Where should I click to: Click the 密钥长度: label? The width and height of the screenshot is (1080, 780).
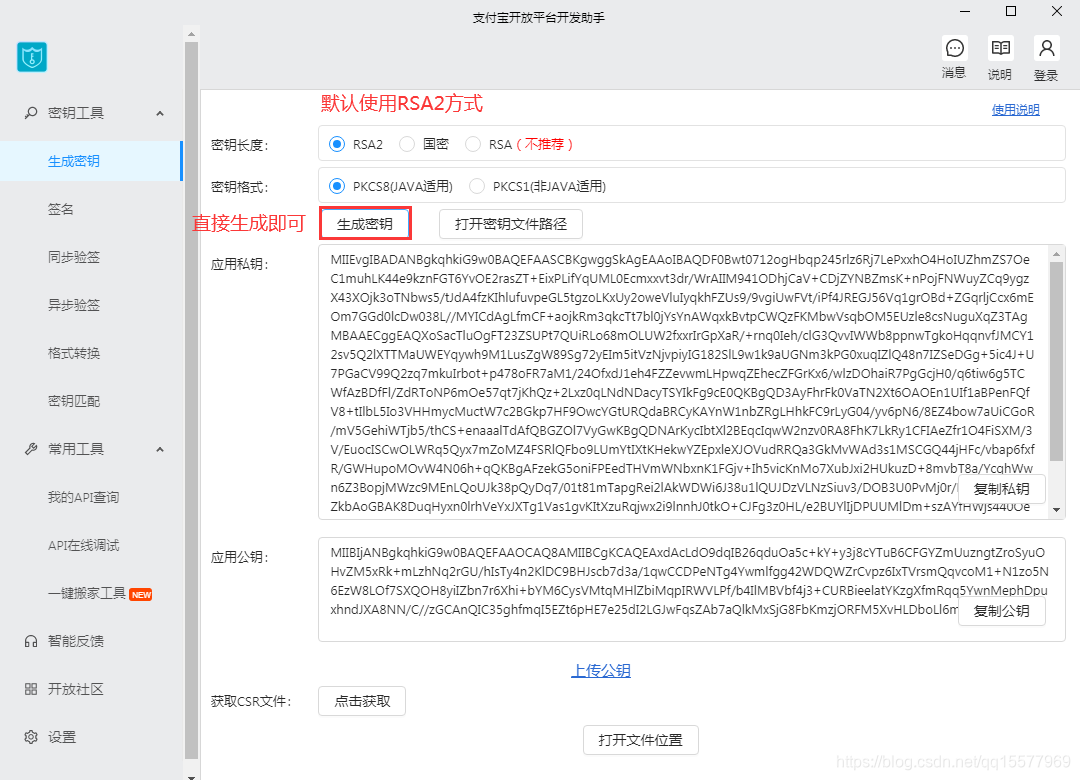click(239, 145)
